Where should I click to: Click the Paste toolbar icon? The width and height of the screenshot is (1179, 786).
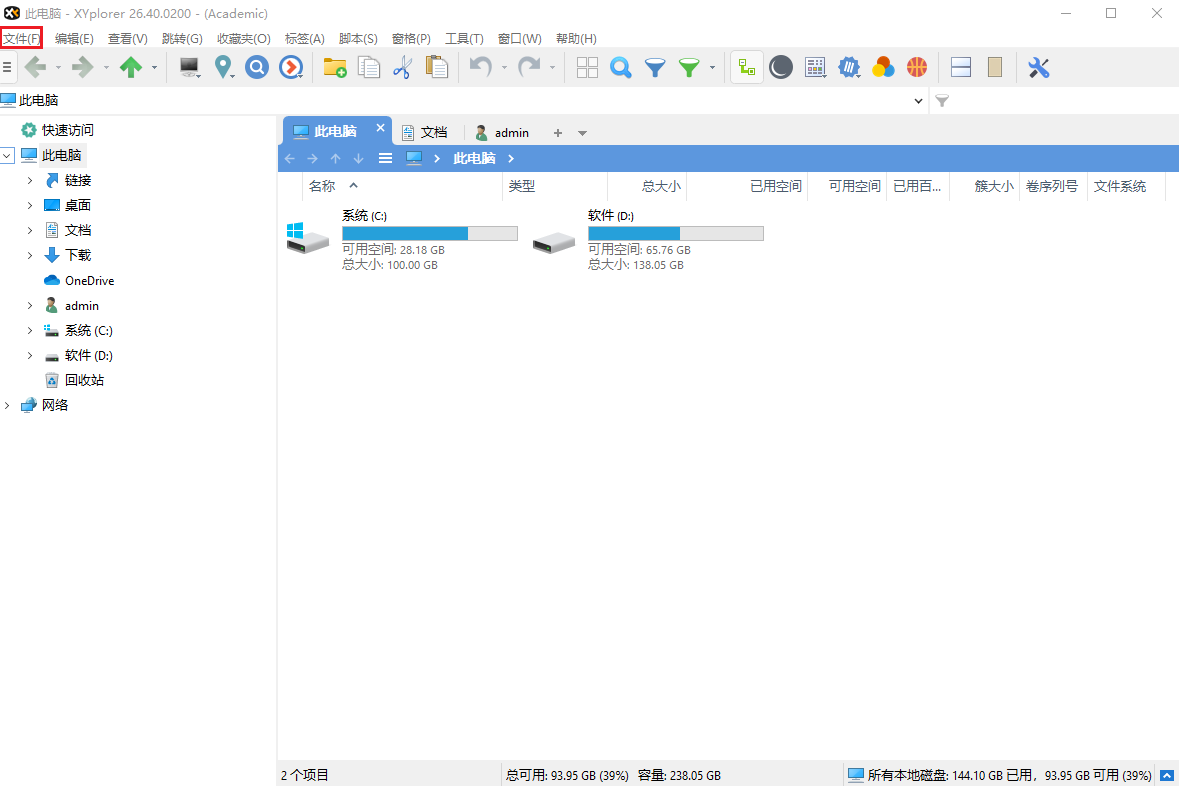coord(437,67)
